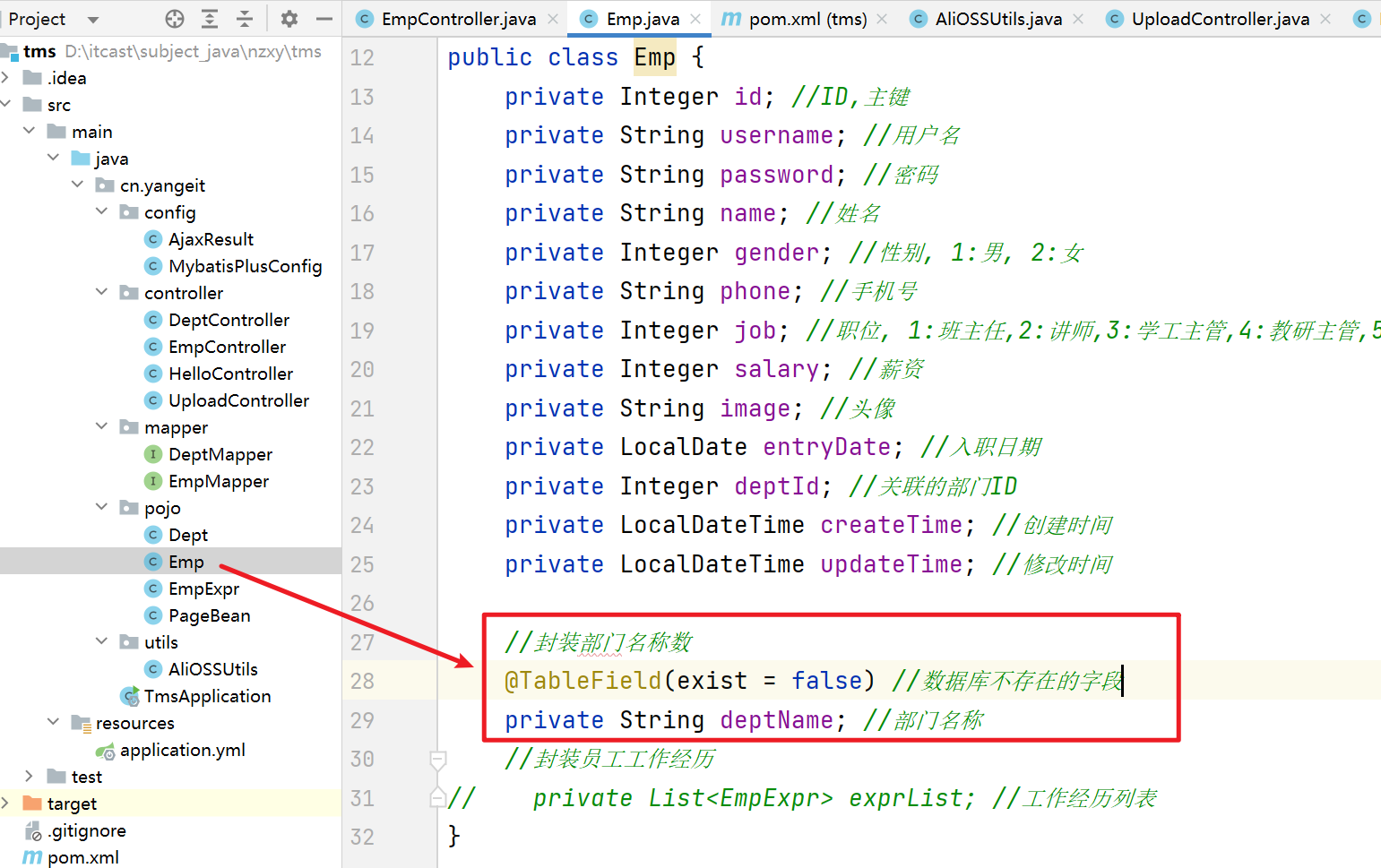Click the application.yml config file icon

[x=106, y=751]
